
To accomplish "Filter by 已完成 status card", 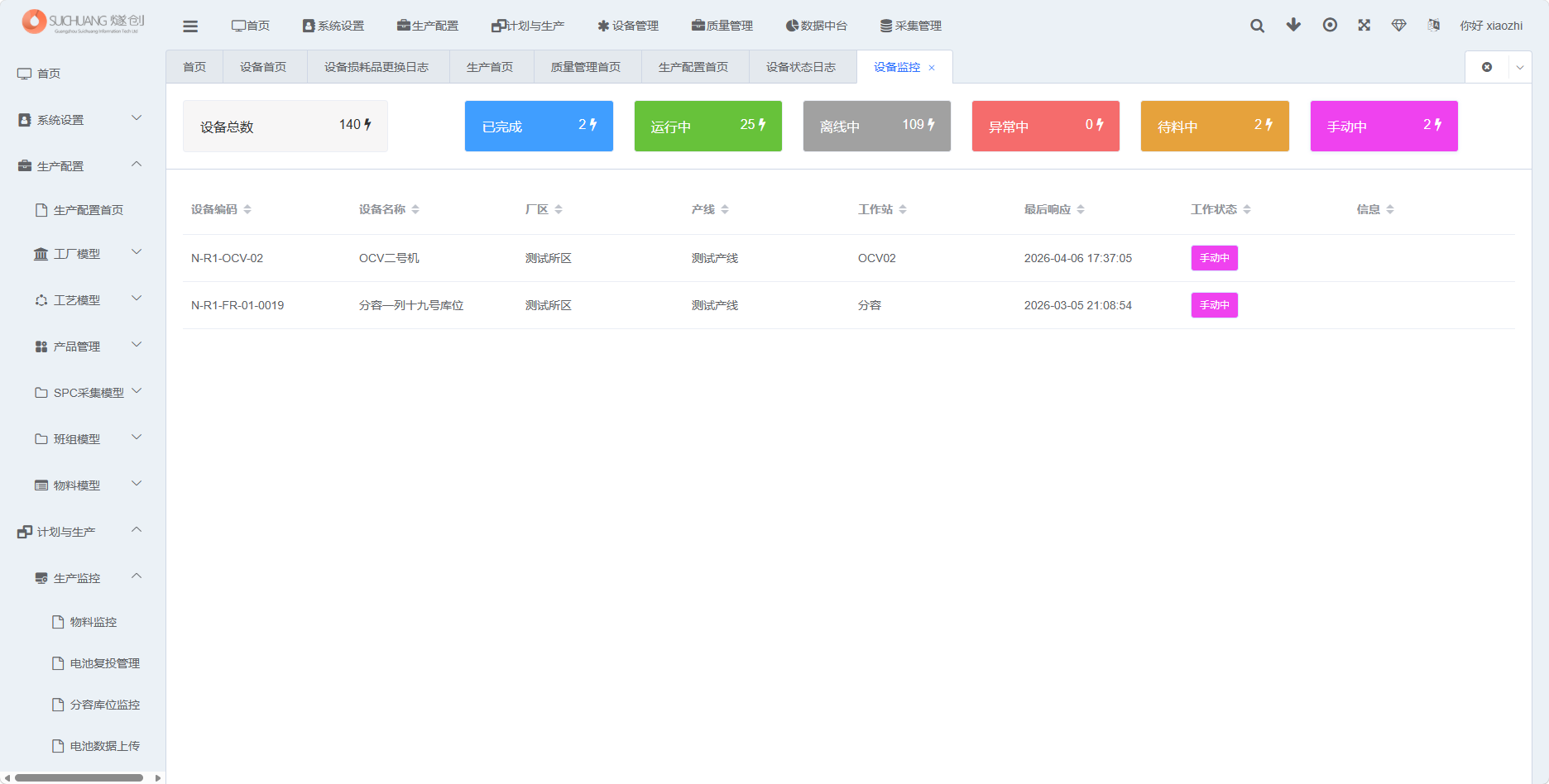I will point(539,126).
